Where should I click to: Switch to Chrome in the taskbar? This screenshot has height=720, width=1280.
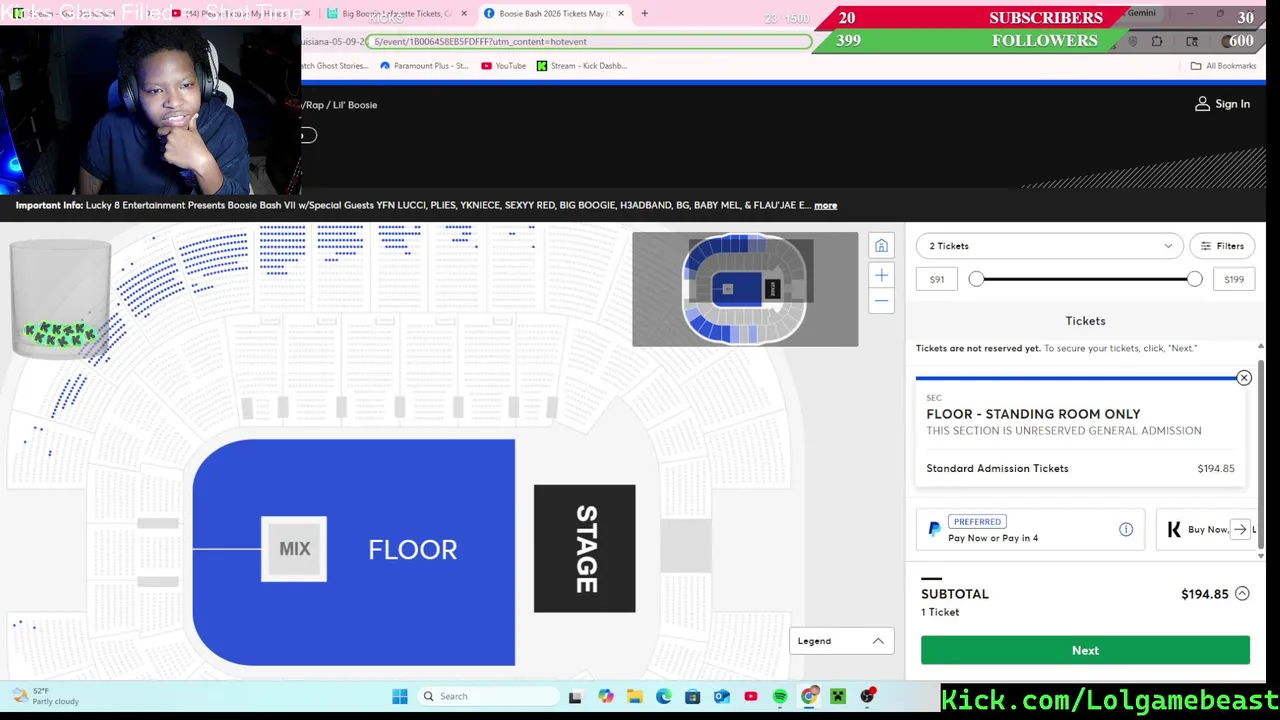point(809,697)
